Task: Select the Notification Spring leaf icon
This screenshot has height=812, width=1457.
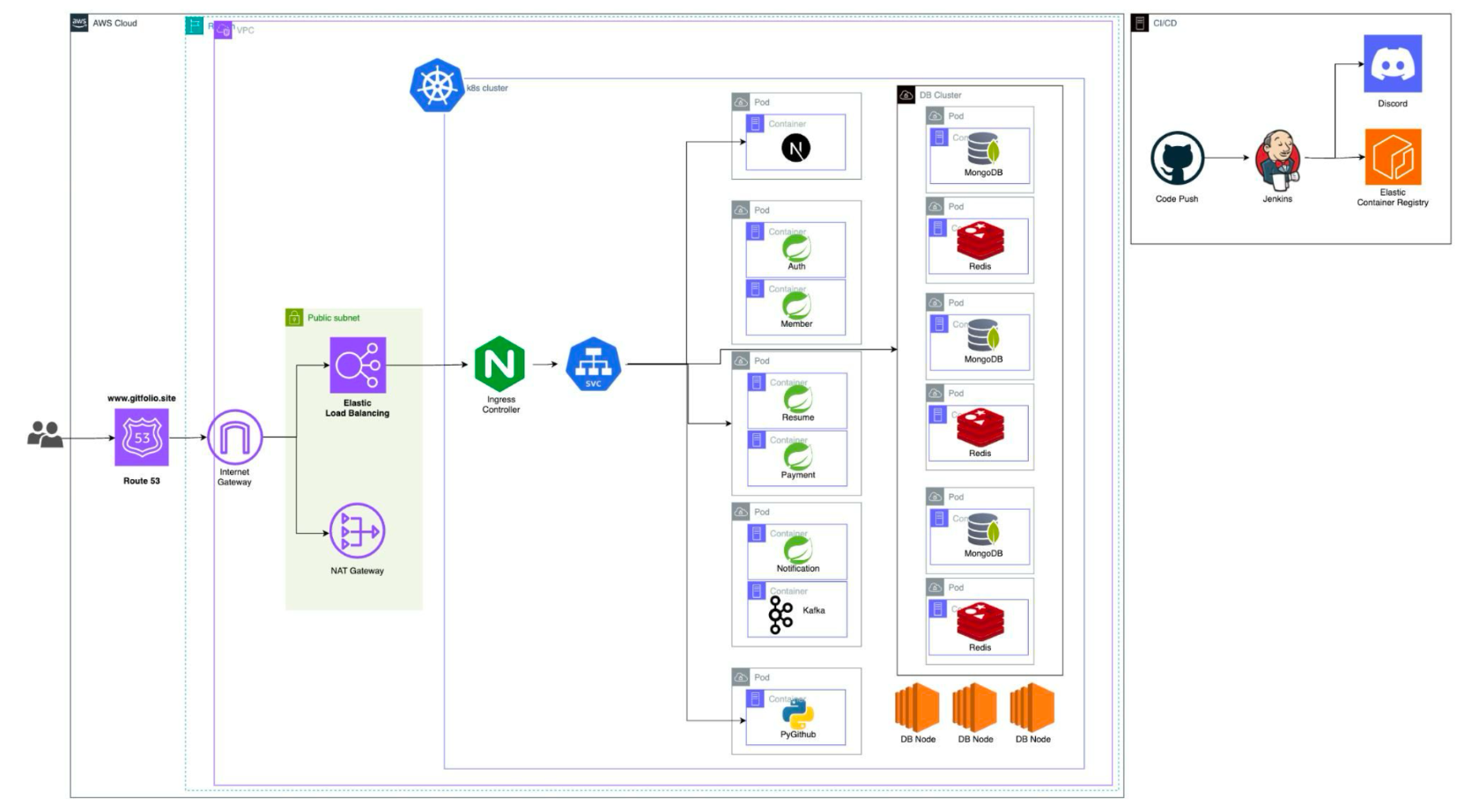Action: pyautogui.click(x=798, y=550)
